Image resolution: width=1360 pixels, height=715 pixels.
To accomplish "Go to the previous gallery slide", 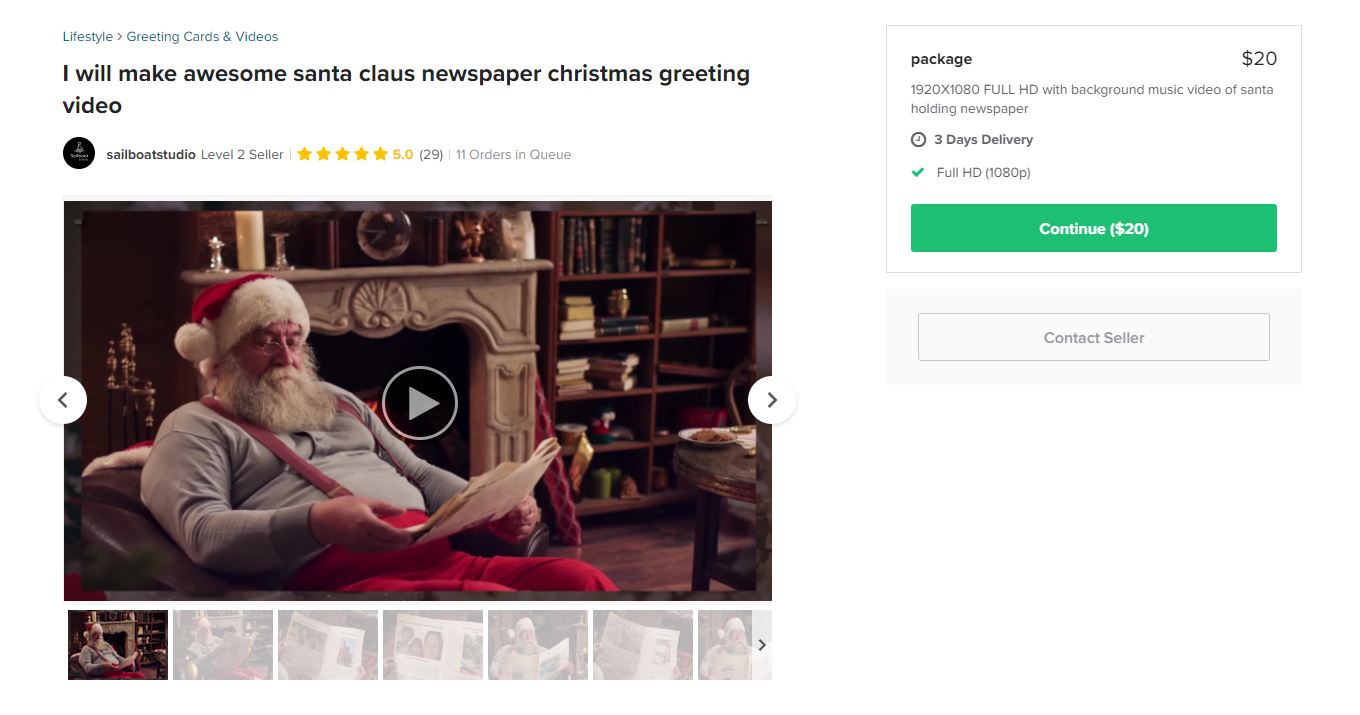I will pos(63,400).
